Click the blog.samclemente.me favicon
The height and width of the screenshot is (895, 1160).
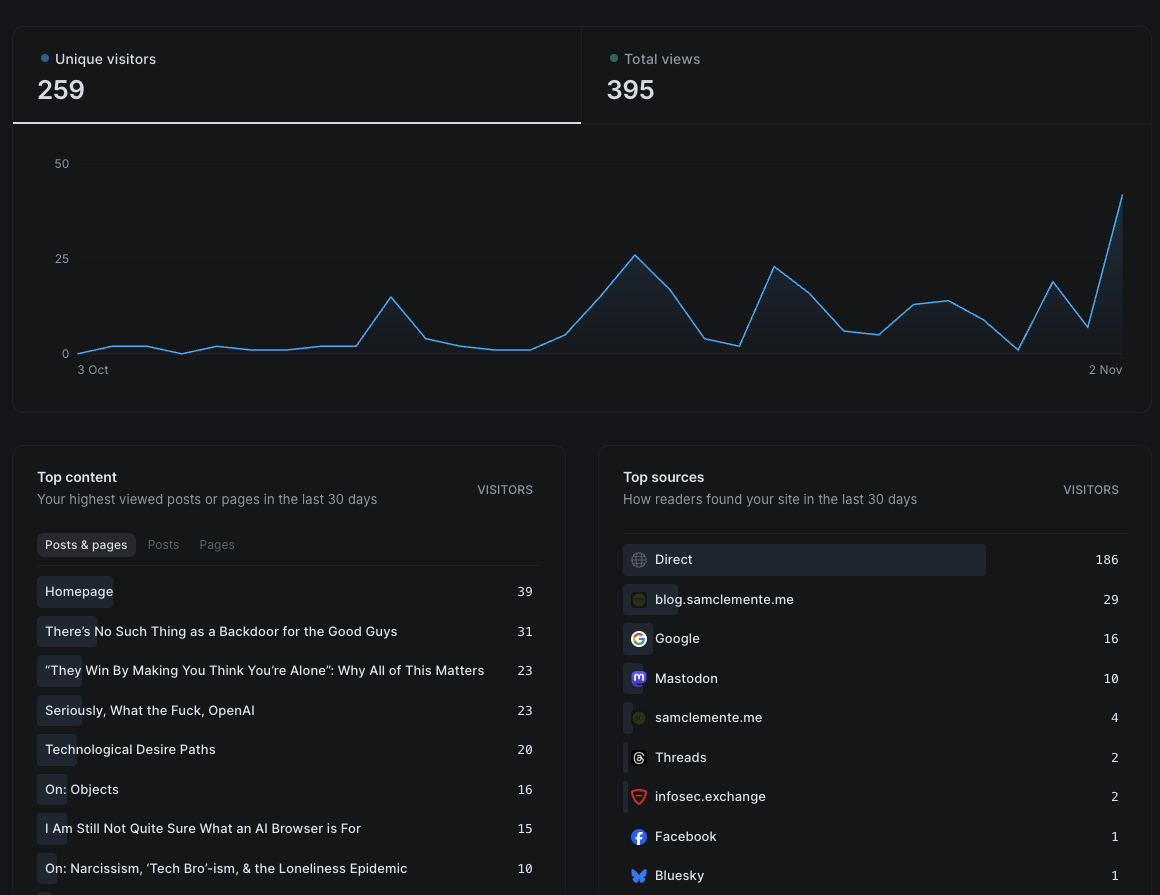[639, 600]
